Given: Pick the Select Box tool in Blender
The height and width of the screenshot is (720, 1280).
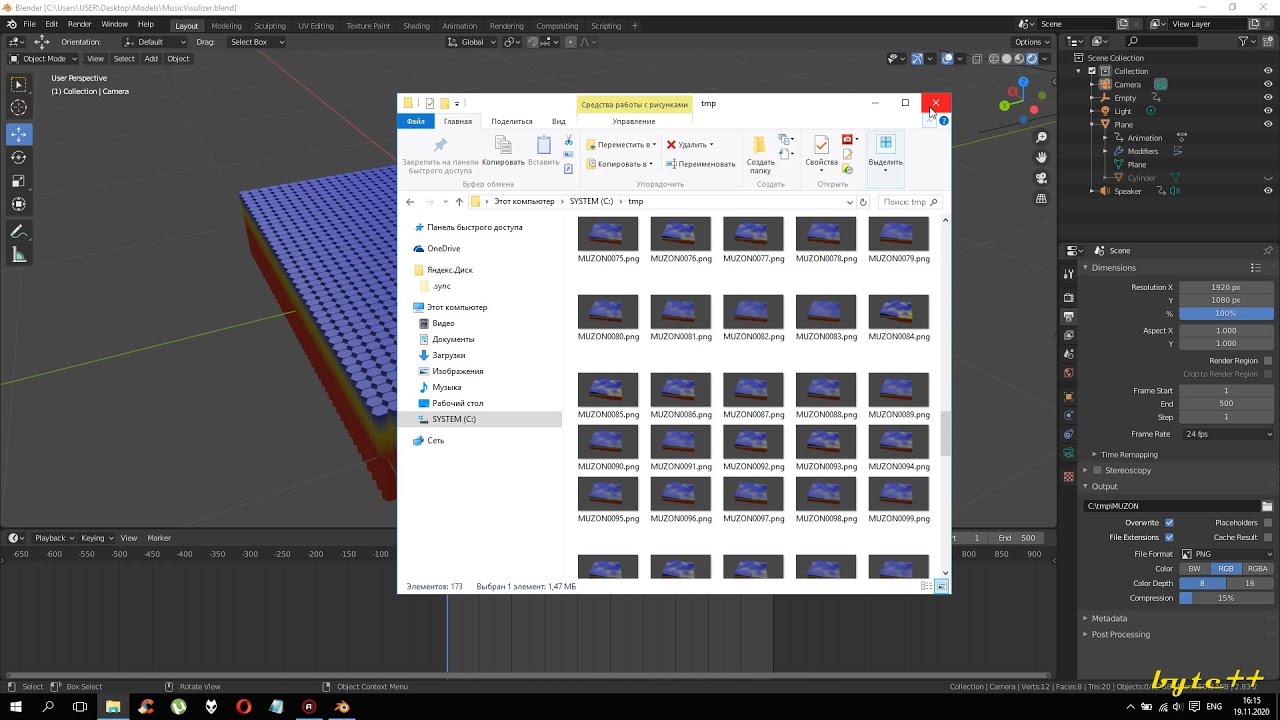Looking at the screenshot, I should tap(18, 85).
